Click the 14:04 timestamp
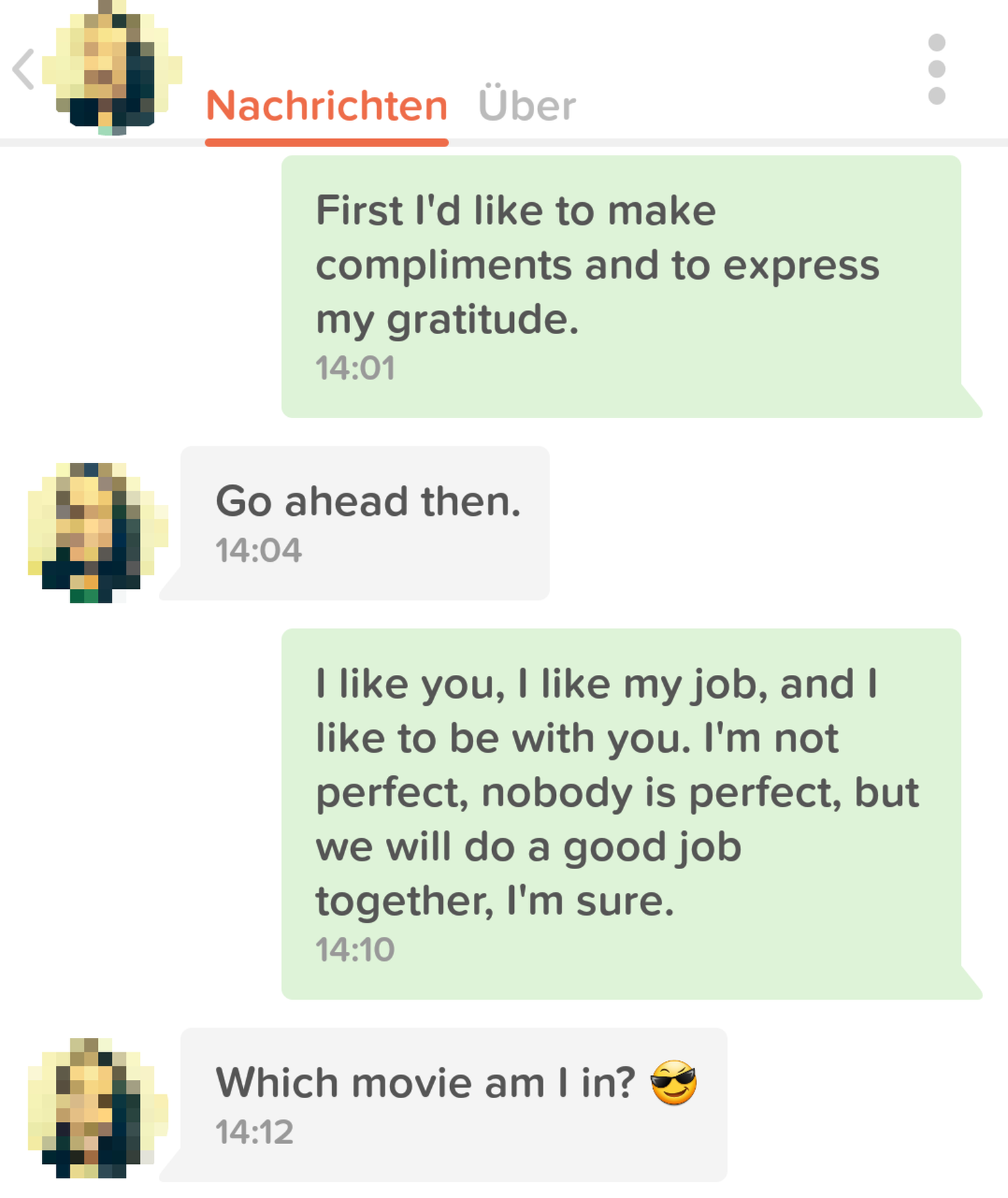The width and height of the screenshot is (1008, 1198). pos(259,551)
